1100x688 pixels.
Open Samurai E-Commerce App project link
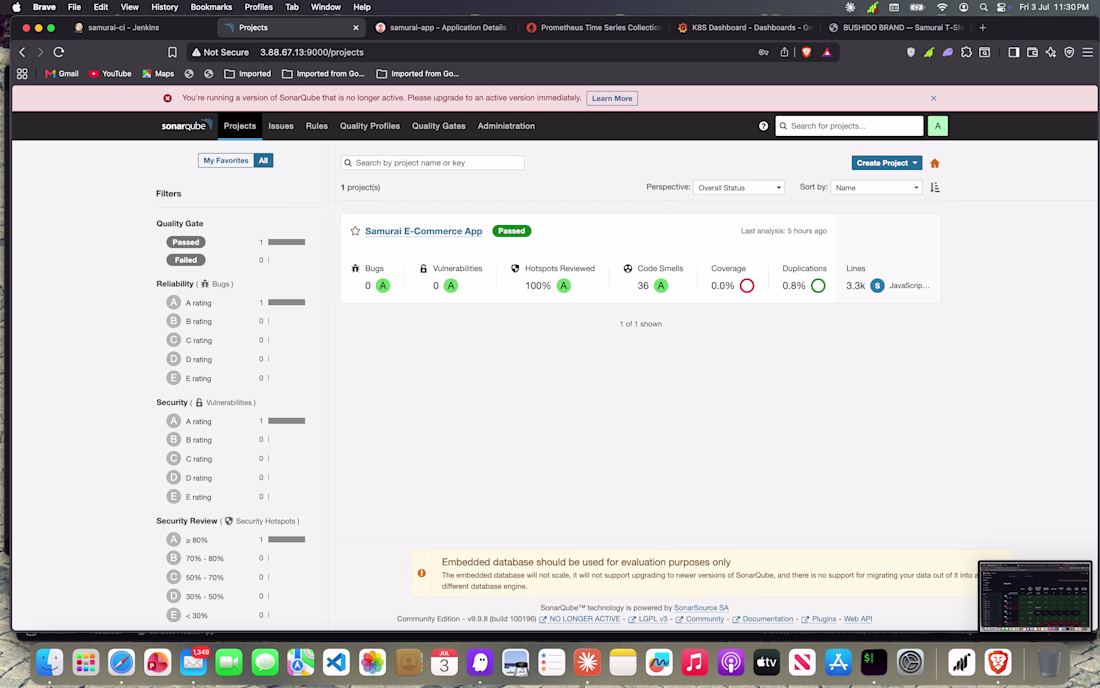tap(423, 231)
